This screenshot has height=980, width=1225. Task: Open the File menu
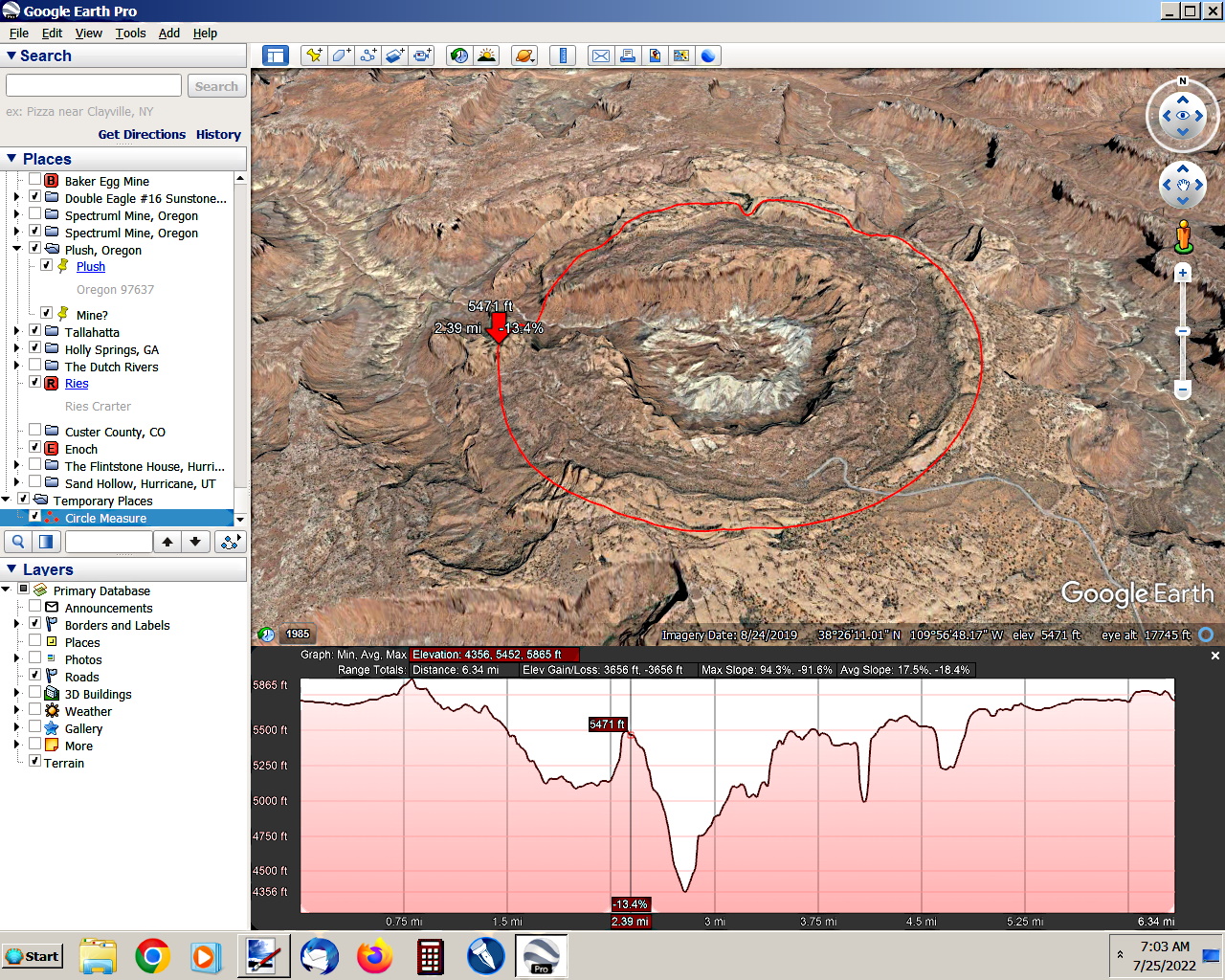coord(19,33)
